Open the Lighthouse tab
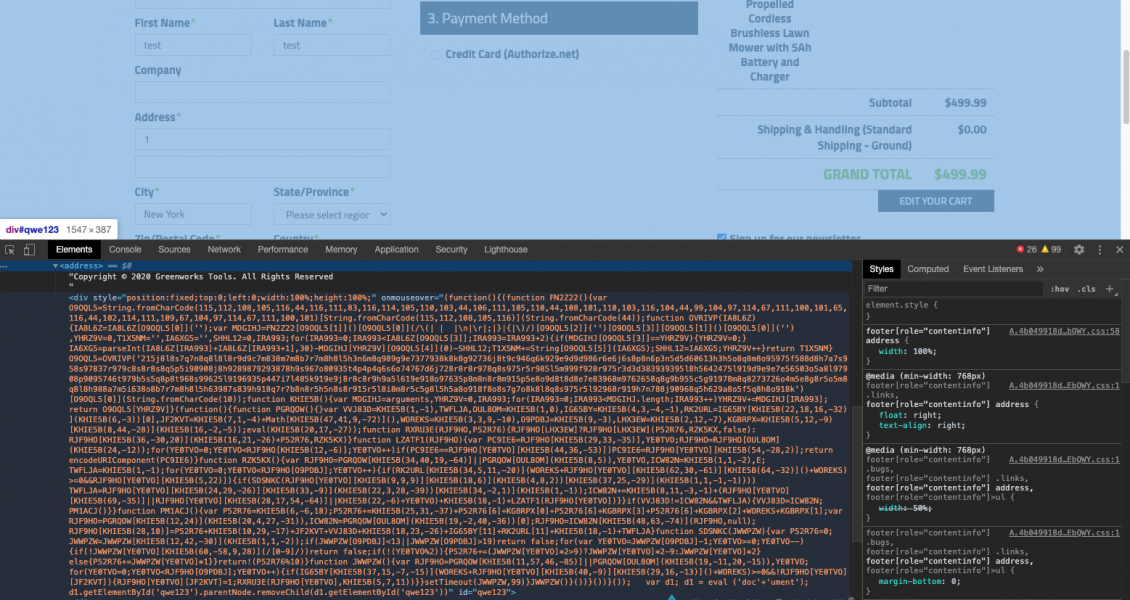Image resolution: width=1130 pixels, height=600 pixels. coord(505,249)
